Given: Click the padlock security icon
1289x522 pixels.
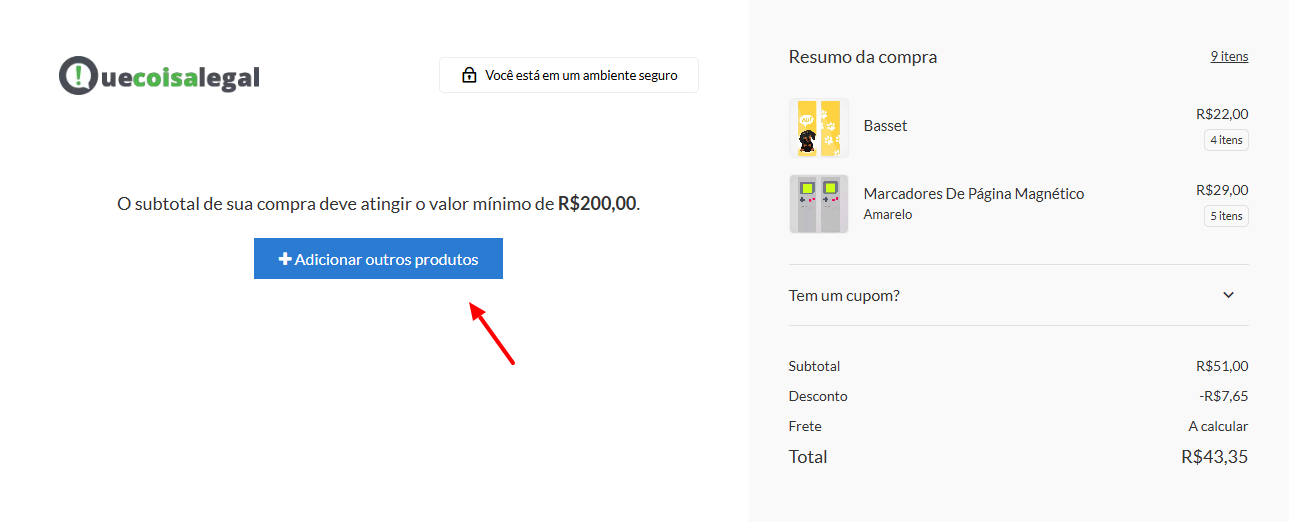Looking at the screenshot, I should 468,75.
